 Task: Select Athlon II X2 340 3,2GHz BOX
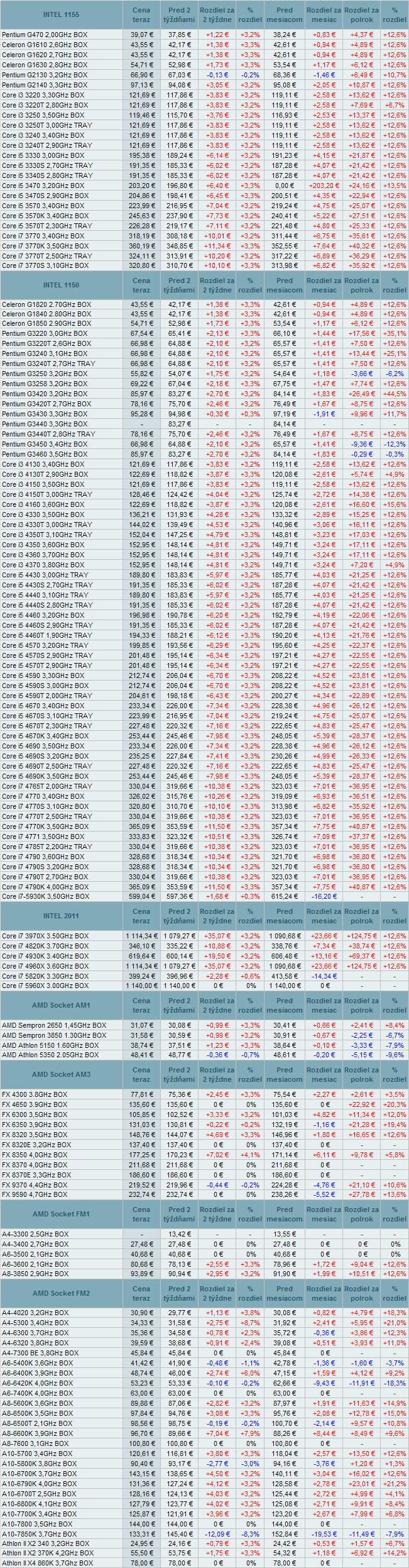(x=45, y=1543)
